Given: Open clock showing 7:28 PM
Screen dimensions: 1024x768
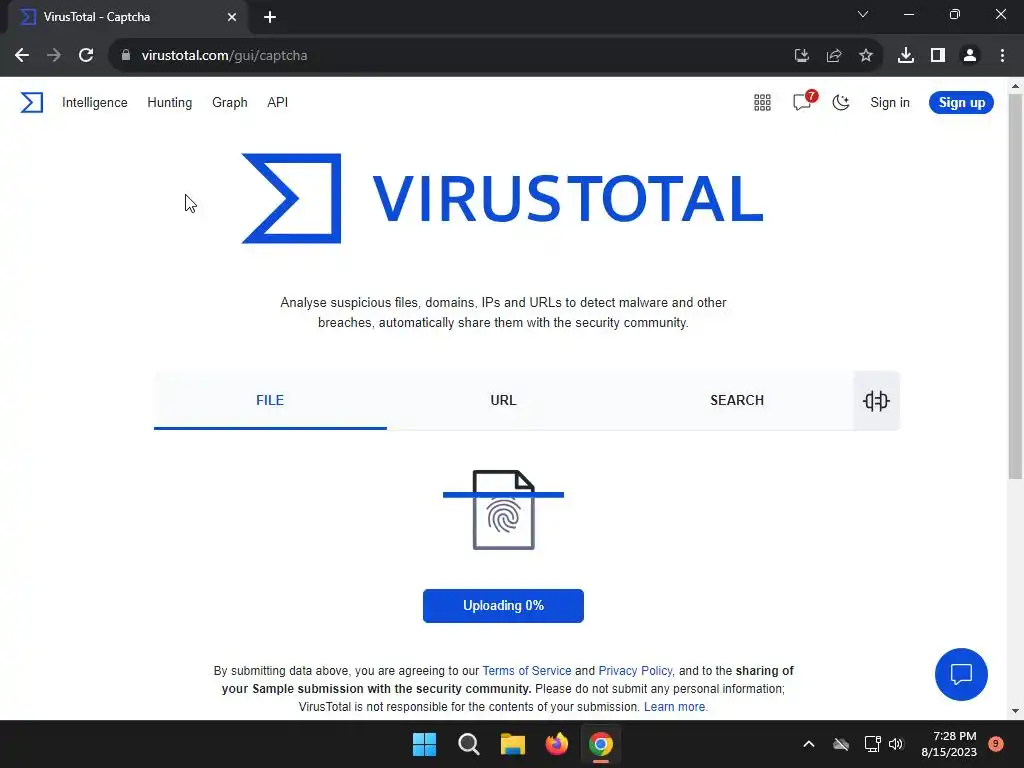Looking at the screenshot, I should point(949,744).
